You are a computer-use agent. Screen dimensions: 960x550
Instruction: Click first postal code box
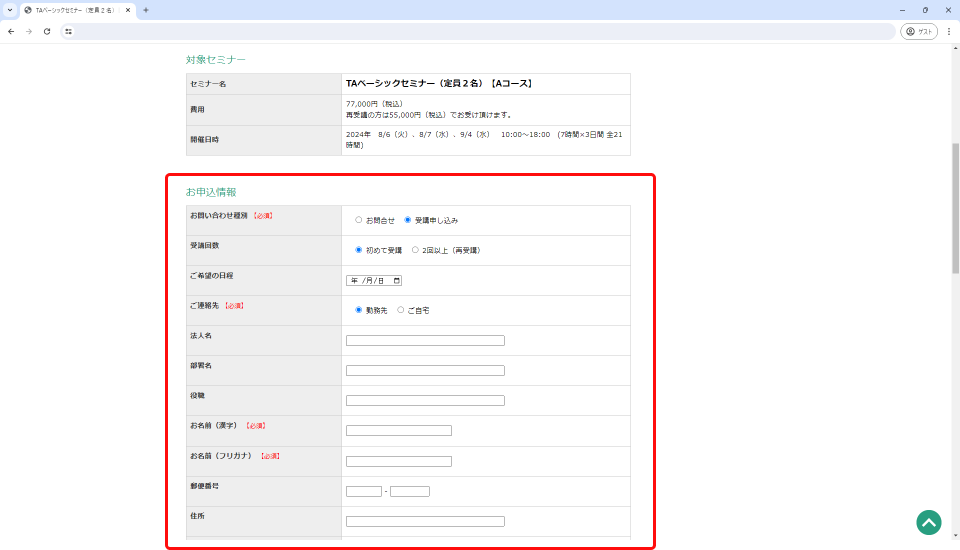coord(364,491)
